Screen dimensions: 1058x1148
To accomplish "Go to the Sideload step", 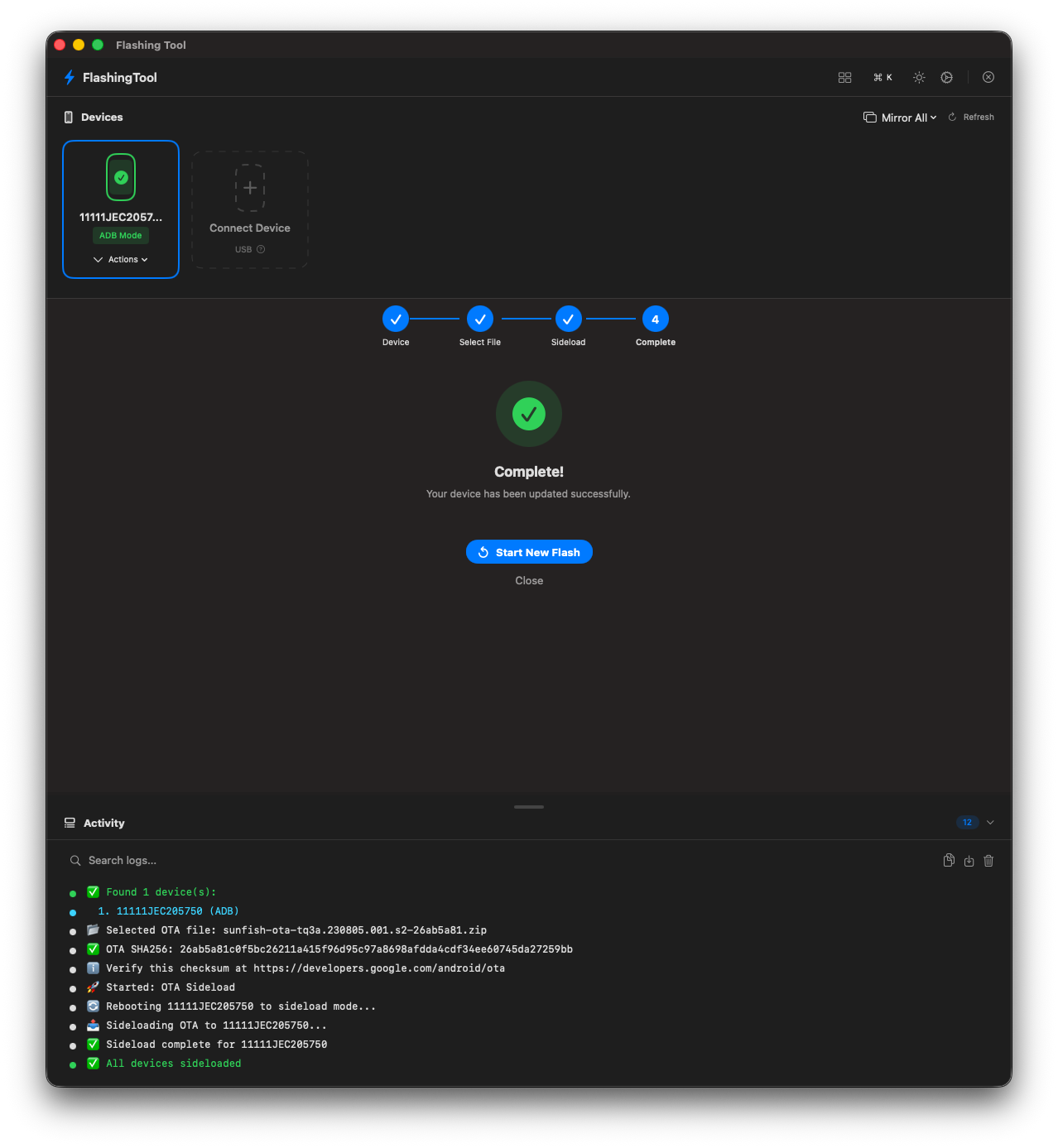I will click(x=569, y=326).
